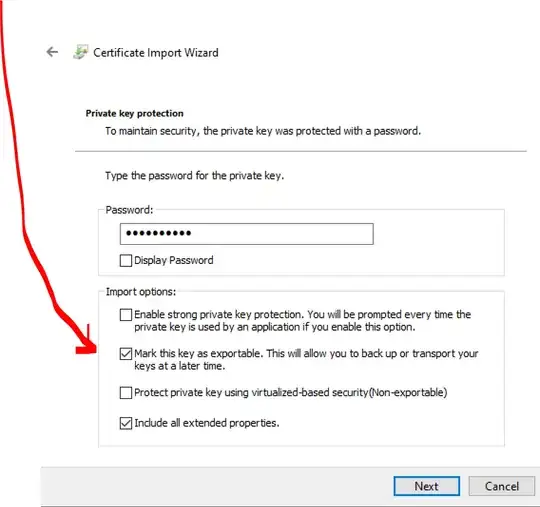Click the Cancel button
This screenshot has height=507, width=540.
[502, 486]
